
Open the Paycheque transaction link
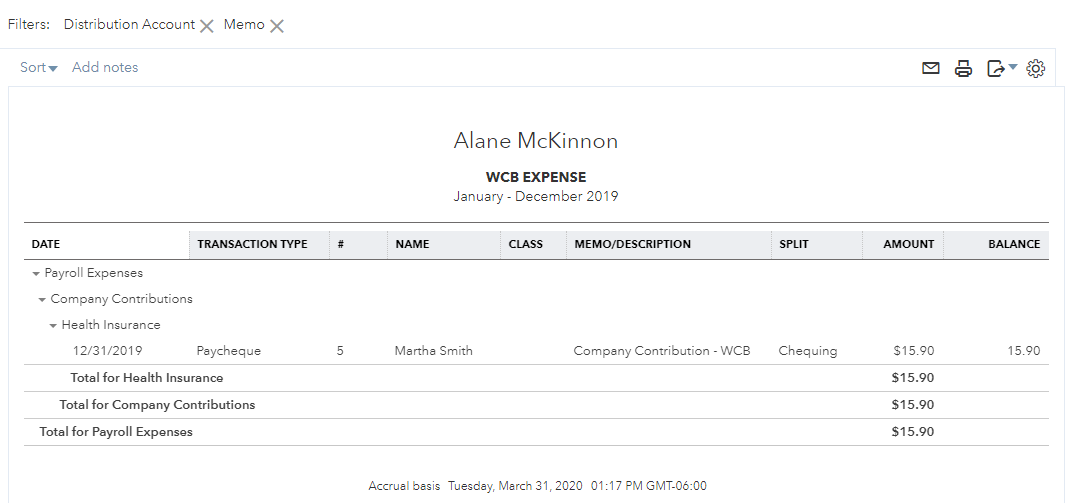click(x=229, y=351)
